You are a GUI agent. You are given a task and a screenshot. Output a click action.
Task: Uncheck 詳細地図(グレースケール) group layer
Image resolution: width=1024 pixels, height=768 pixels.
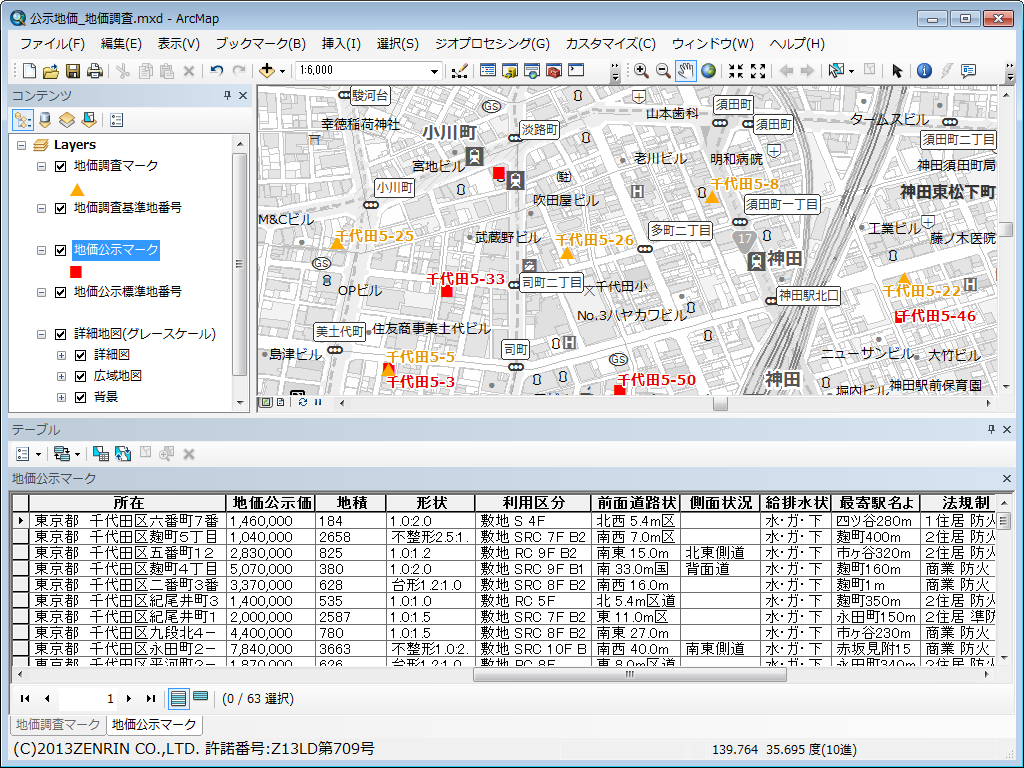tap(61, 334)
